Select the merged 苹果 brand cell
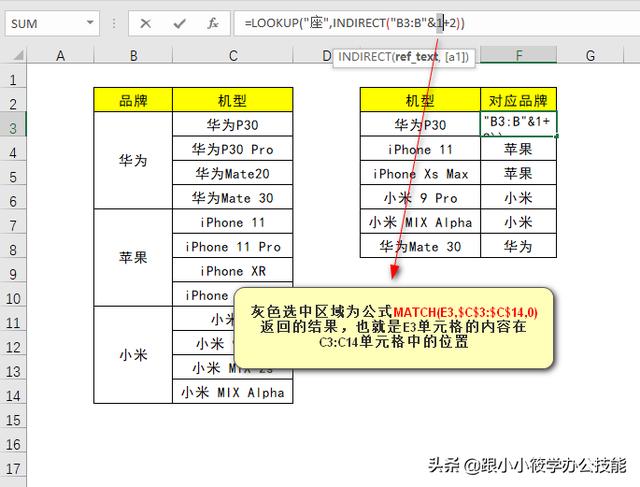Viewport: 640px width, 487px height. (x=133, y=258)
